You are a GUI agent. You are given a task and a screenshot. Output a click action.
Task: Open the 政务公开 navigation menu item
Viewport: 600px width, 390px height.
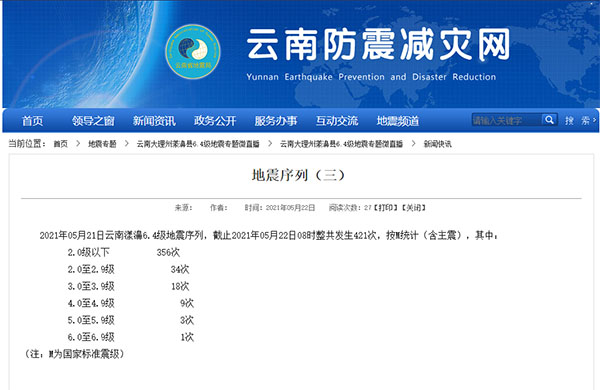coord(215,121)
